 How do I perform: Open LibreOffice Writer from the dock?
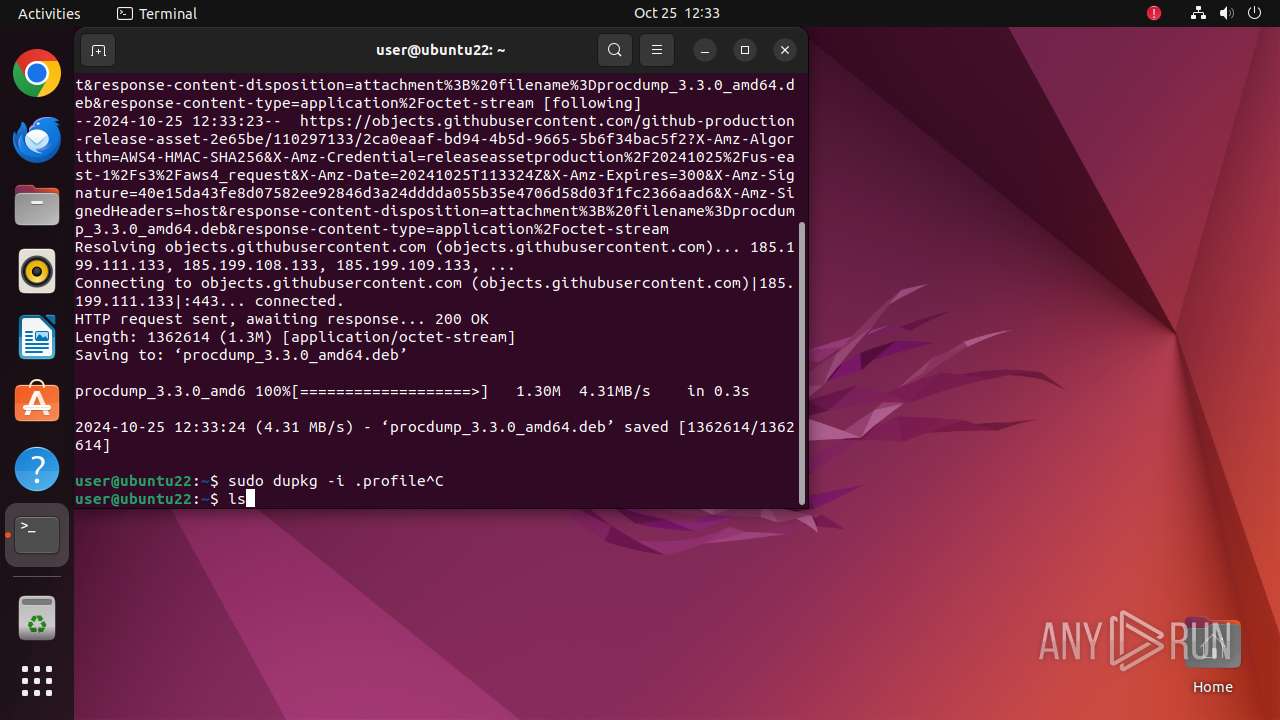click(37, 337)
